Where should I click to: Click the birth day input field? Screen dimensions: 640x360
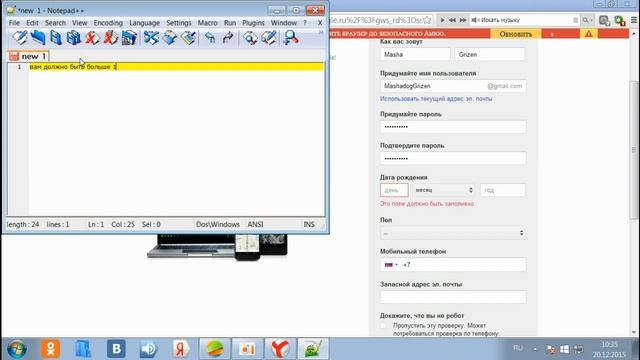(394, 190)
